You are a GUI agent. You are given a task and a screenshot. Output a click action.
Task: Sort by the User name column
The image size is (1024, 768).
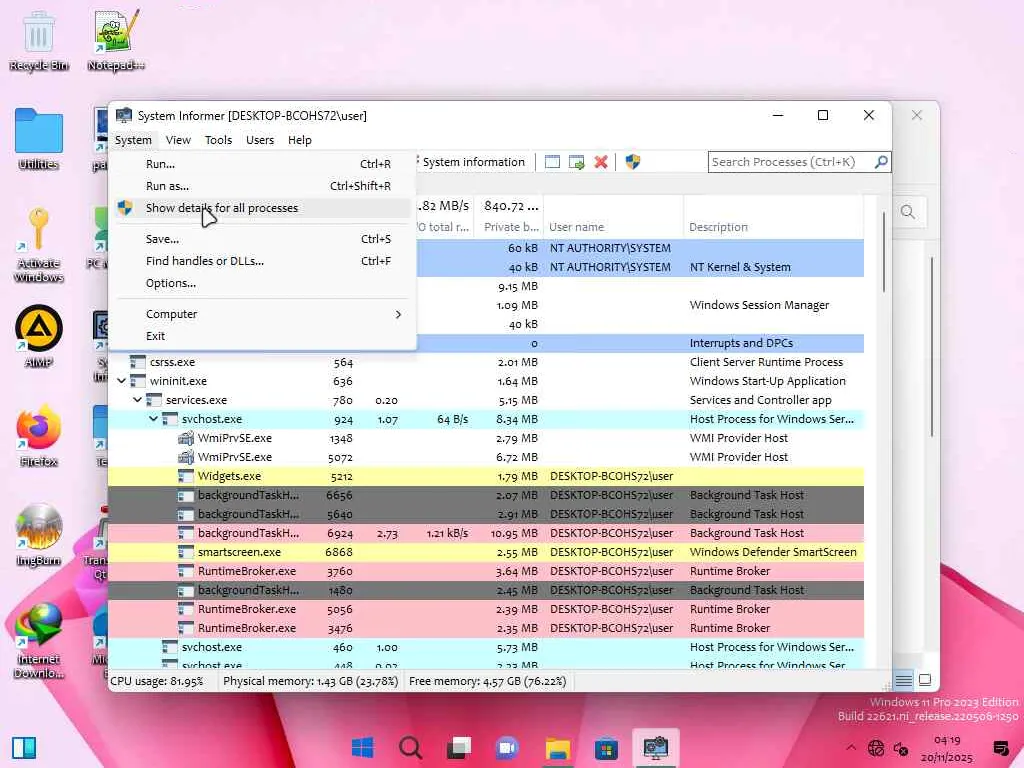click(x=613, y=227)
